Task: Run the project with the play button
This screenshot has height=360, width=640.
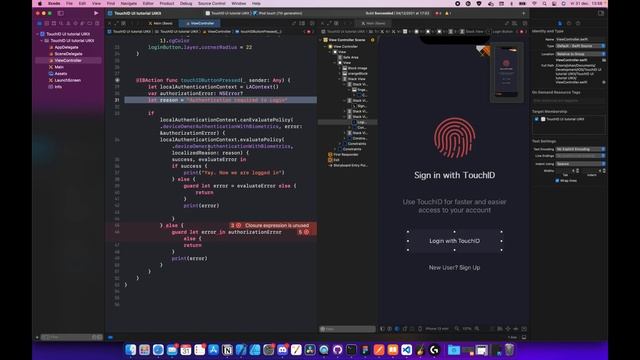Action: coord(96,13)
